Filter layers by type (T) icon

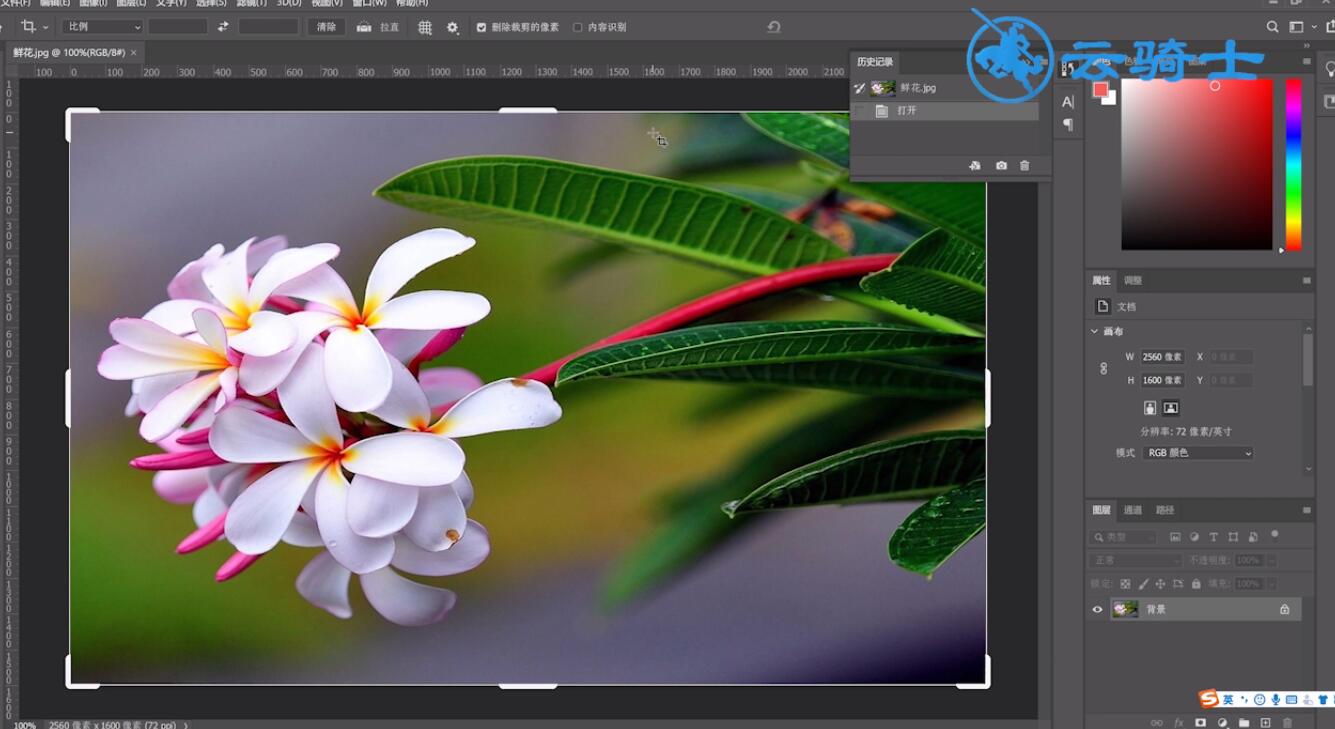point(1214,537)
